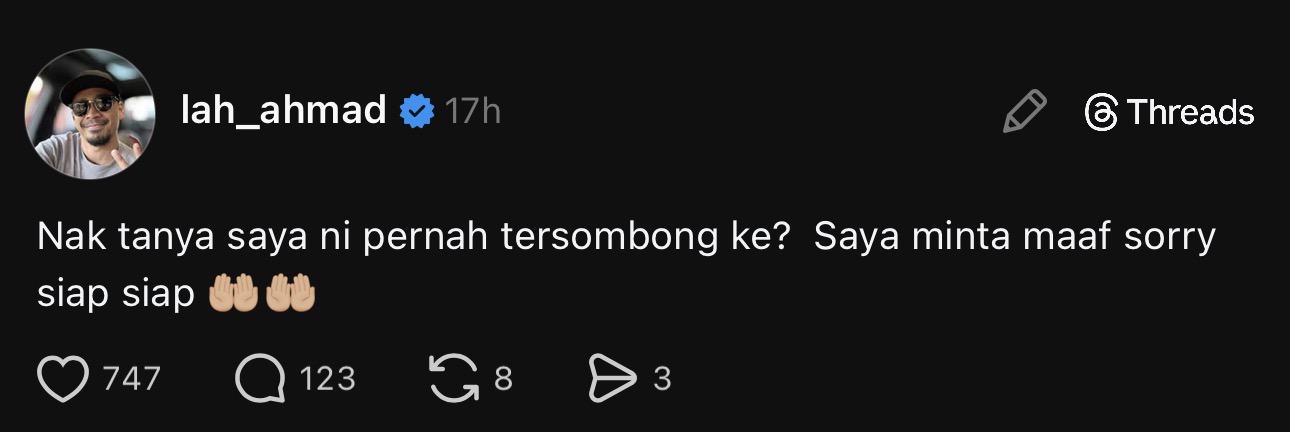Click the first raised hands emoji

[x=234, y=293]
